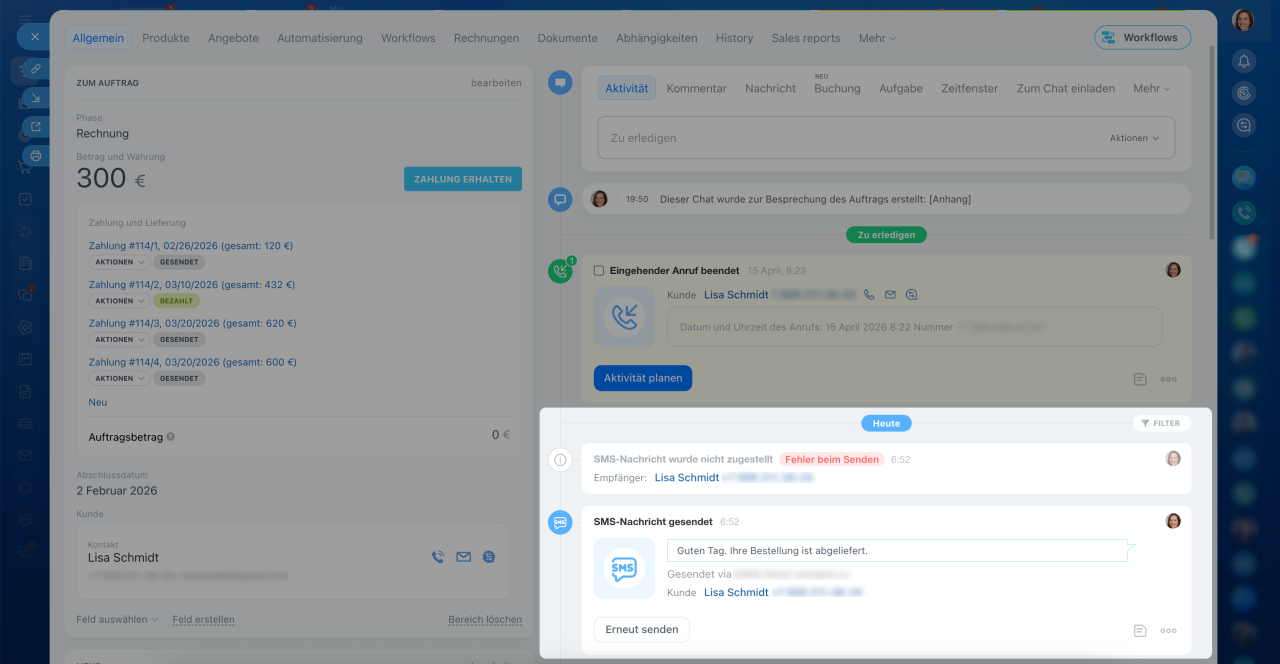Open chat with contact Lisa Schmidt

[x=489, y=557]
